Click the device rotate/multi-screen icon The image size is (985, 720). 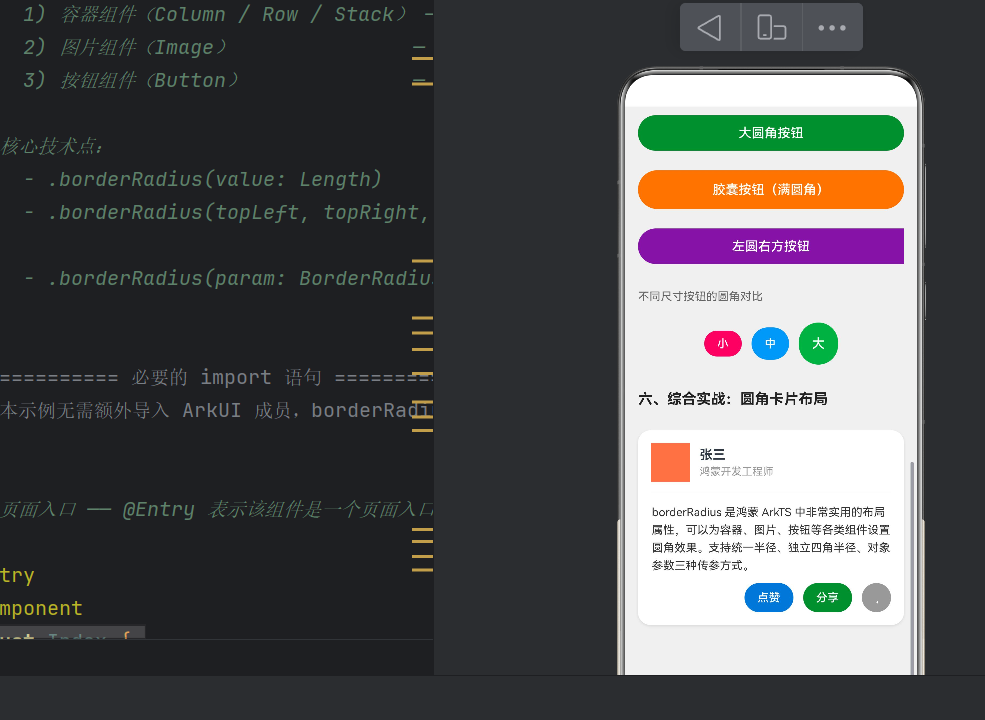(771, 28)
